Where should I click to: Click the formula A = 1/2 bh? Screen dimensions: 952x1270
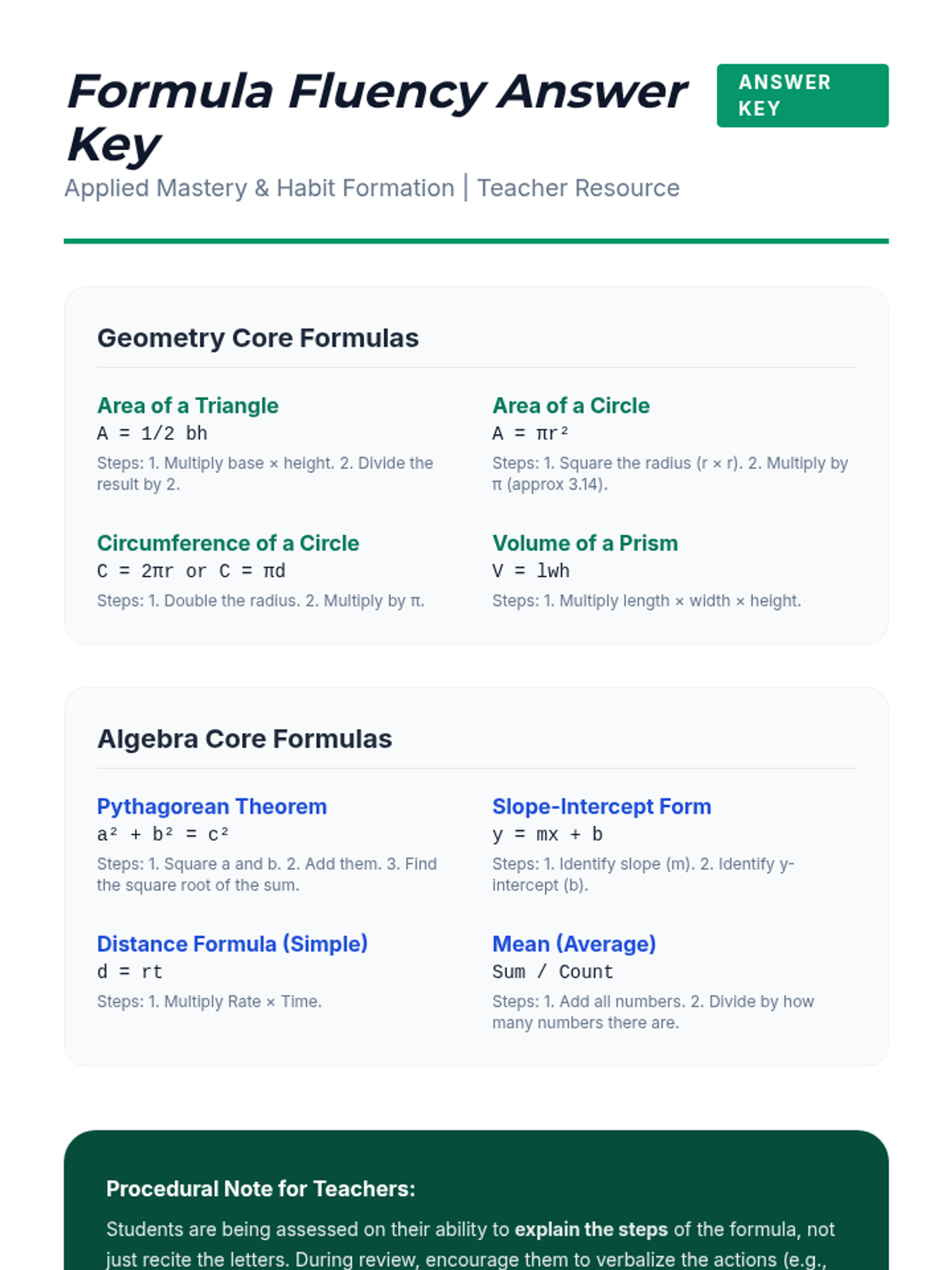[152, 433]
